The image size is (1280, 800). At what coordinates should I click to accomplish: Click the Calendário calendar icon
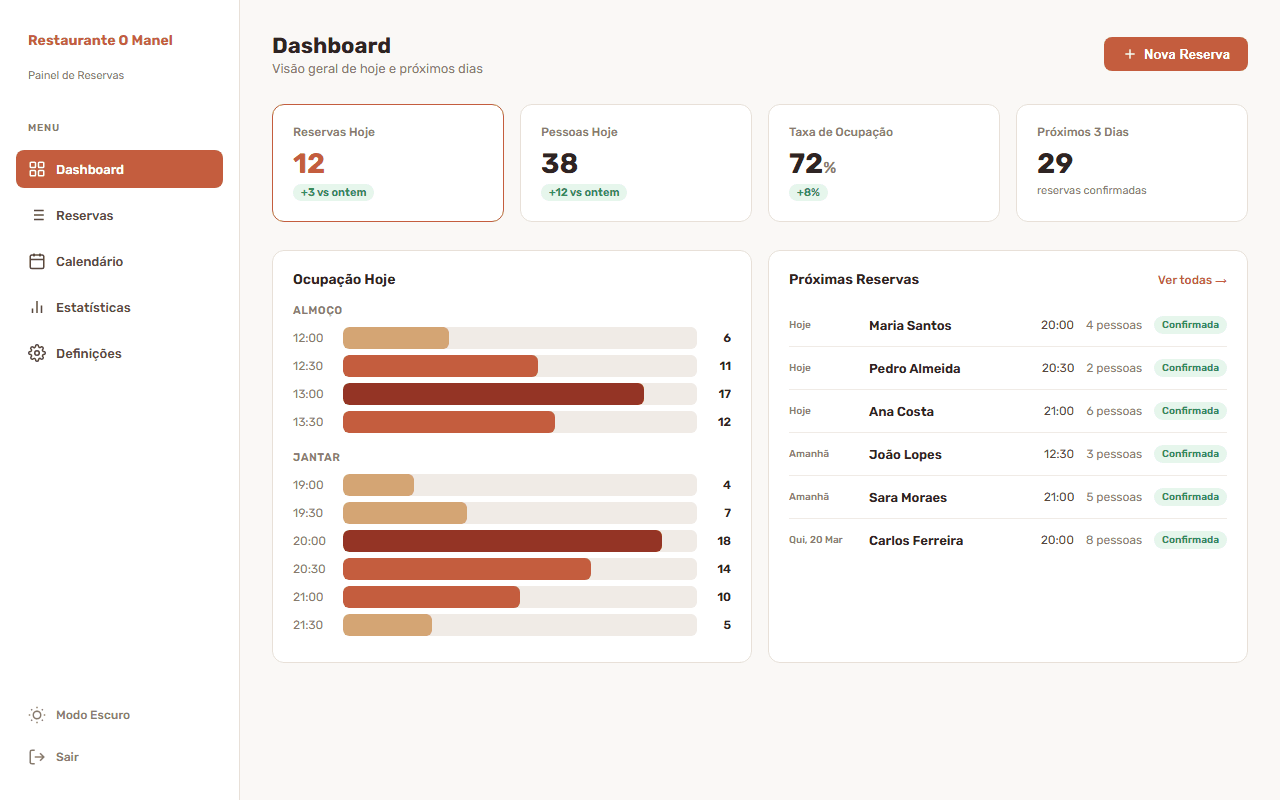coord(37,261)
